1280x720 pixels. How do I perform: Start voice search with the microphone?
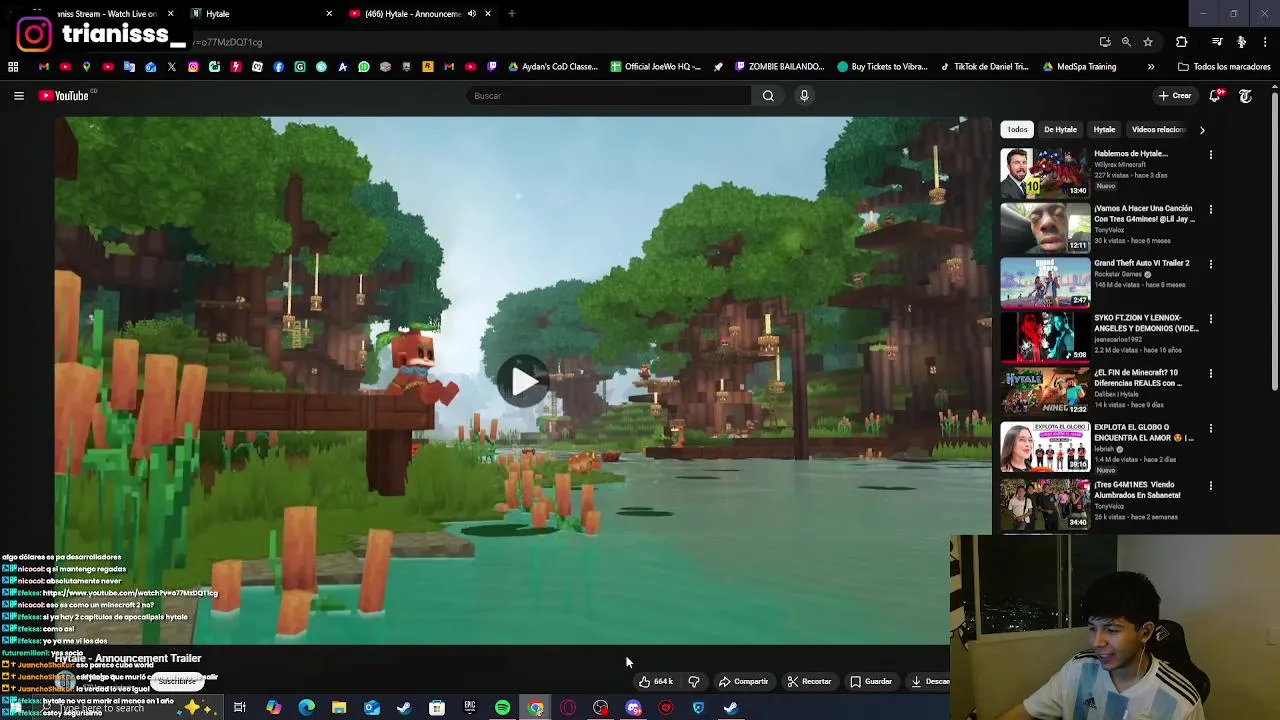click(804, 96)
